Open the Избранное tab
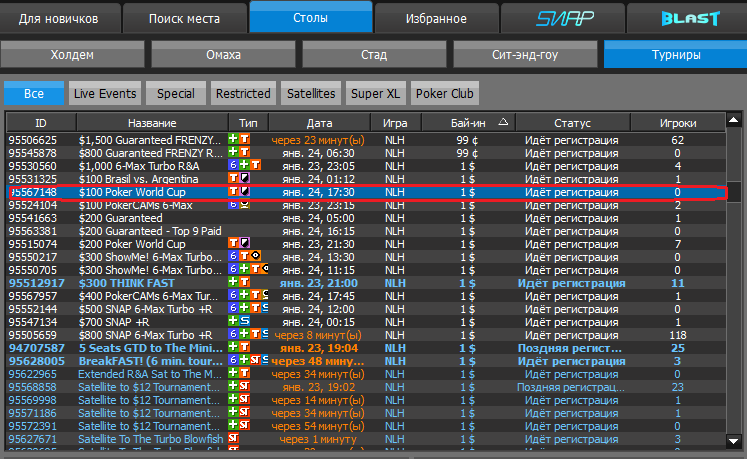747x459 pixels. (436, 19)
